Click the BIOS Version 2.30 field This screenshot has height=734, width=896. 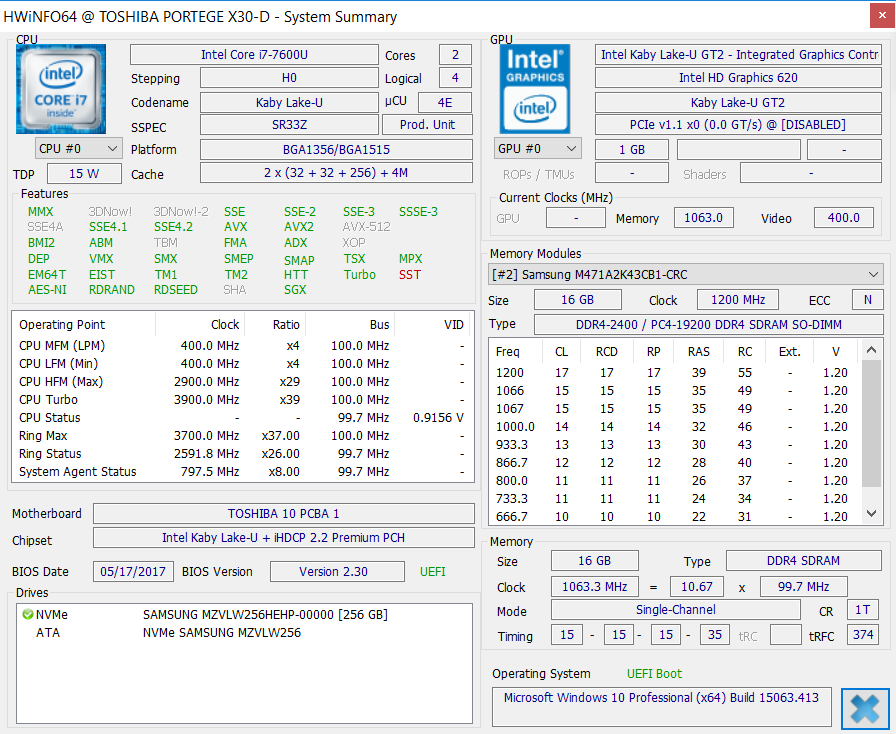pyautogui.click(x=337, y=572)
